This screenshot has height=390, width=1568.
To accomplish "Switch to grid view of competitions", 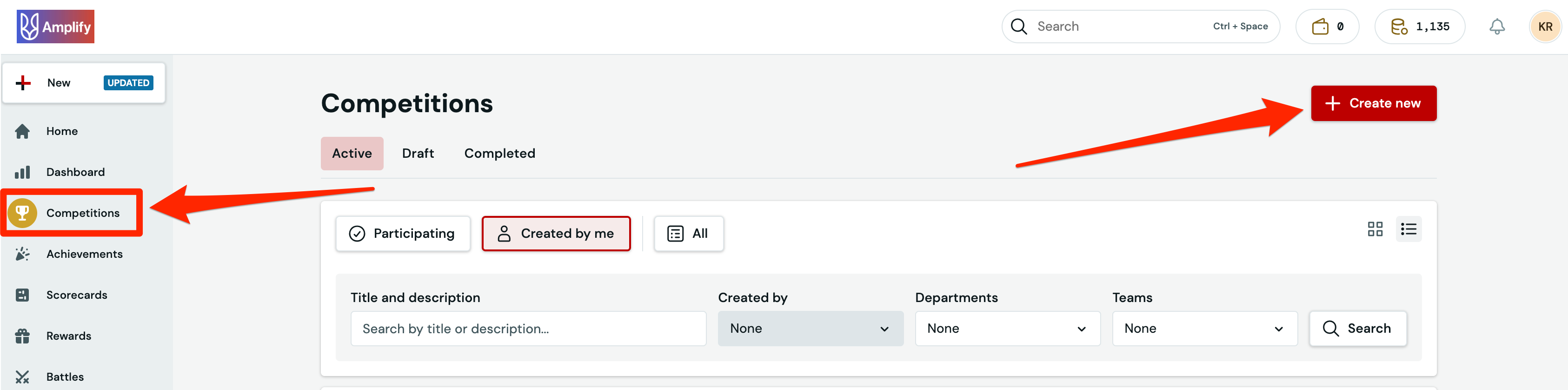I will coord(1375,229).
